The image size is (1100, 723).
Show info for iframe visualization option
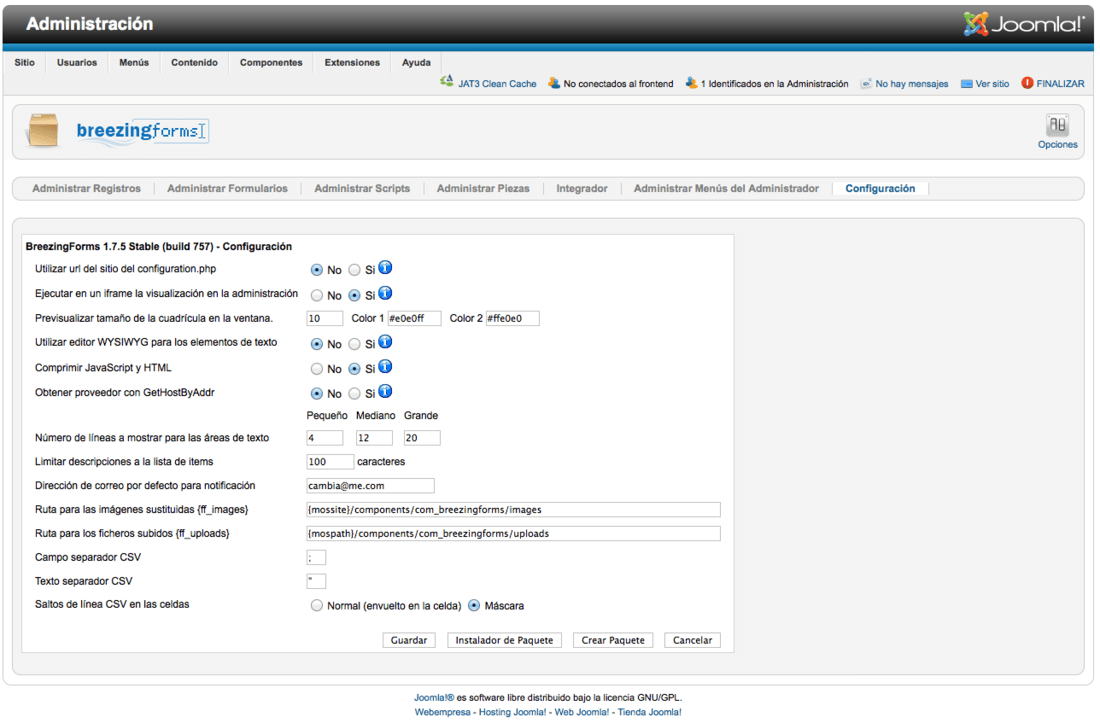(x=385, y=293)
